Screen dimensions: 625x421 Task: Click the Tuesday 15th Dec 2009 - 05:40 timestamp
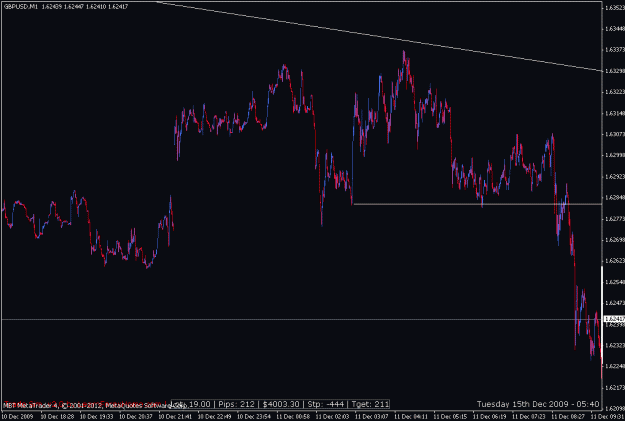click(x=538, y=404)
